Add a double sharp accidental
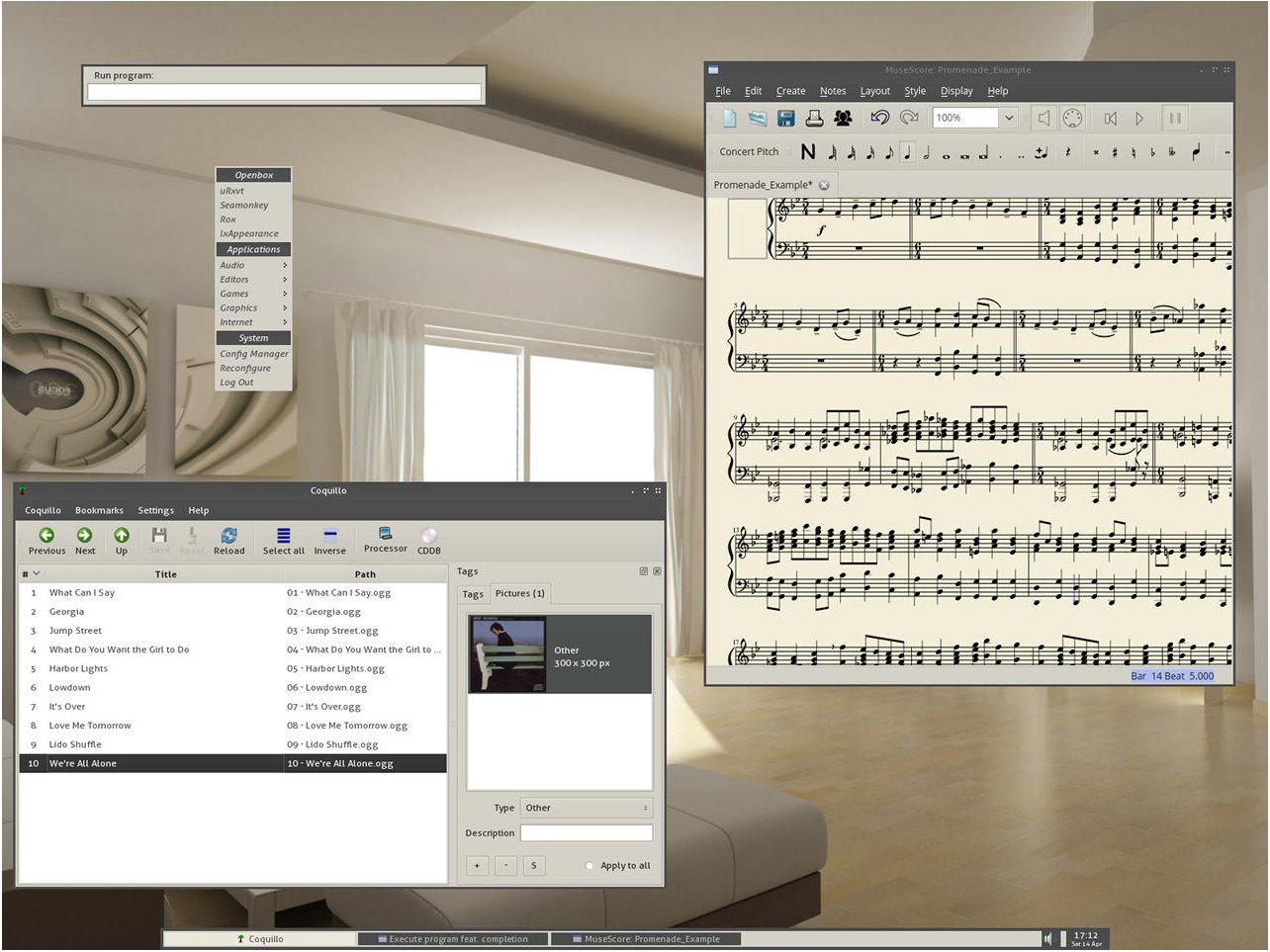 coord(1096,152)
